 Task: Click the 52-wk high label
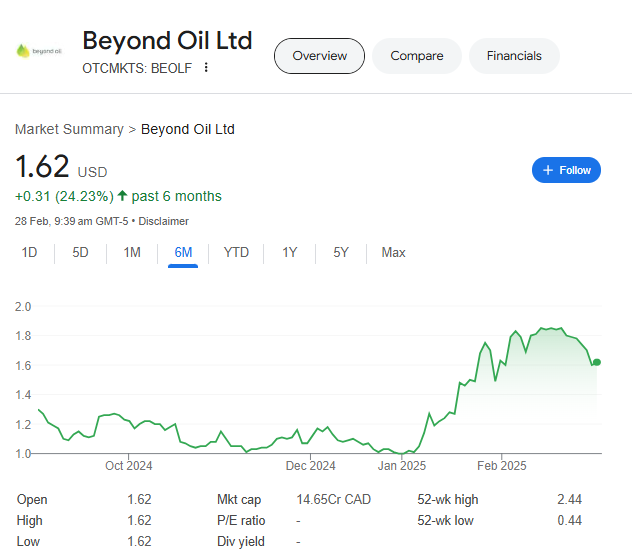pos(447,499)
